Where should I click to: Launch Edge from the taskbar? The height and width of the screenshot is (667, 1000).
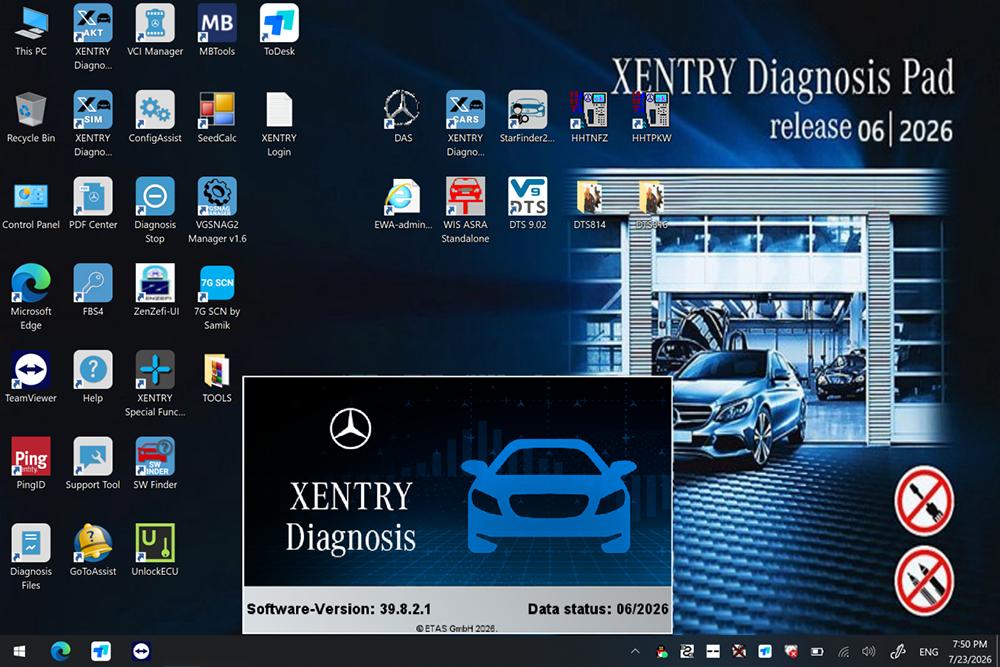pyautogui.click(x=61, y=651)
